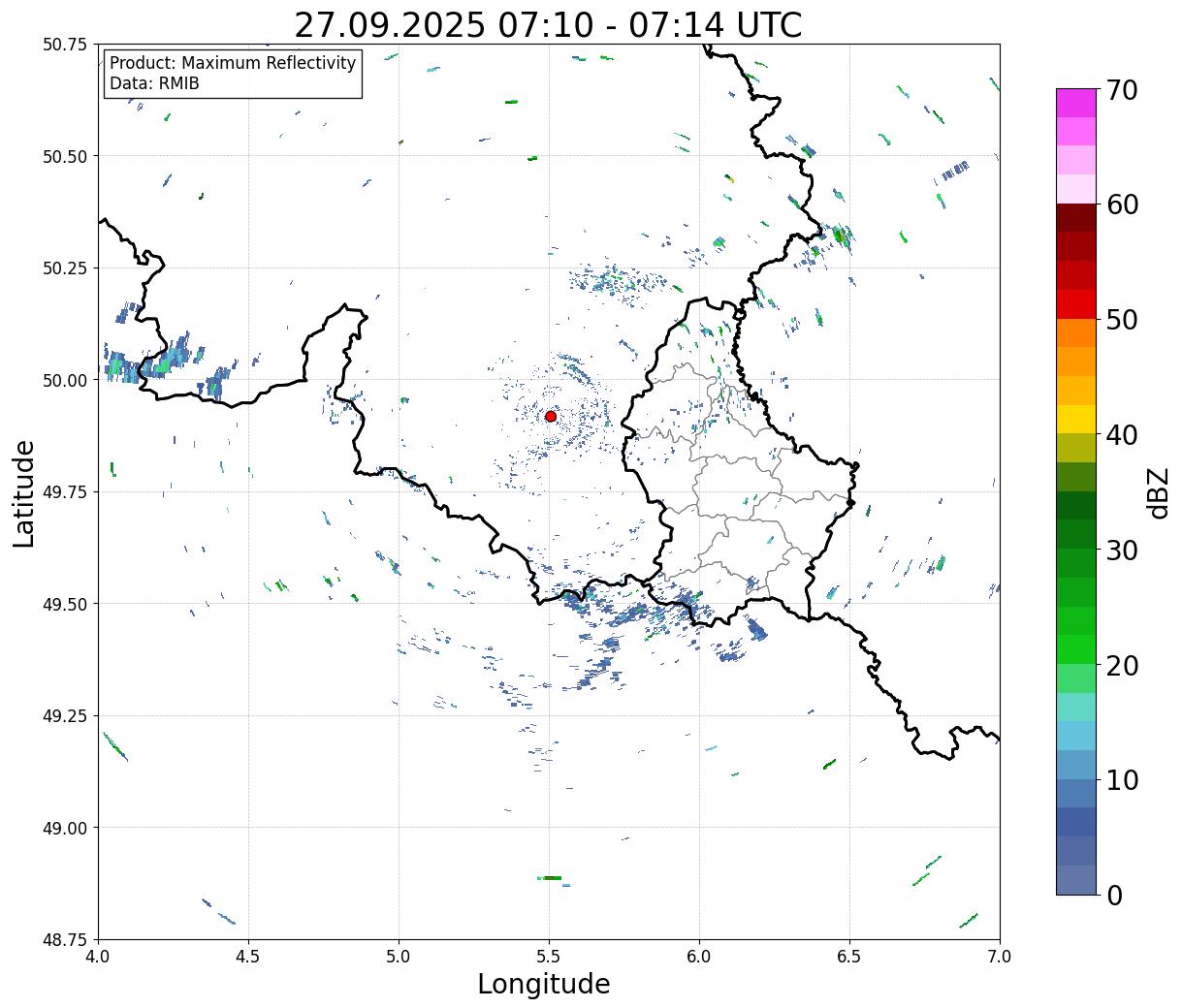Select the dark green band just above 30
1182x1008 pixels.
pyautogui.click(x=1076, y=535)
